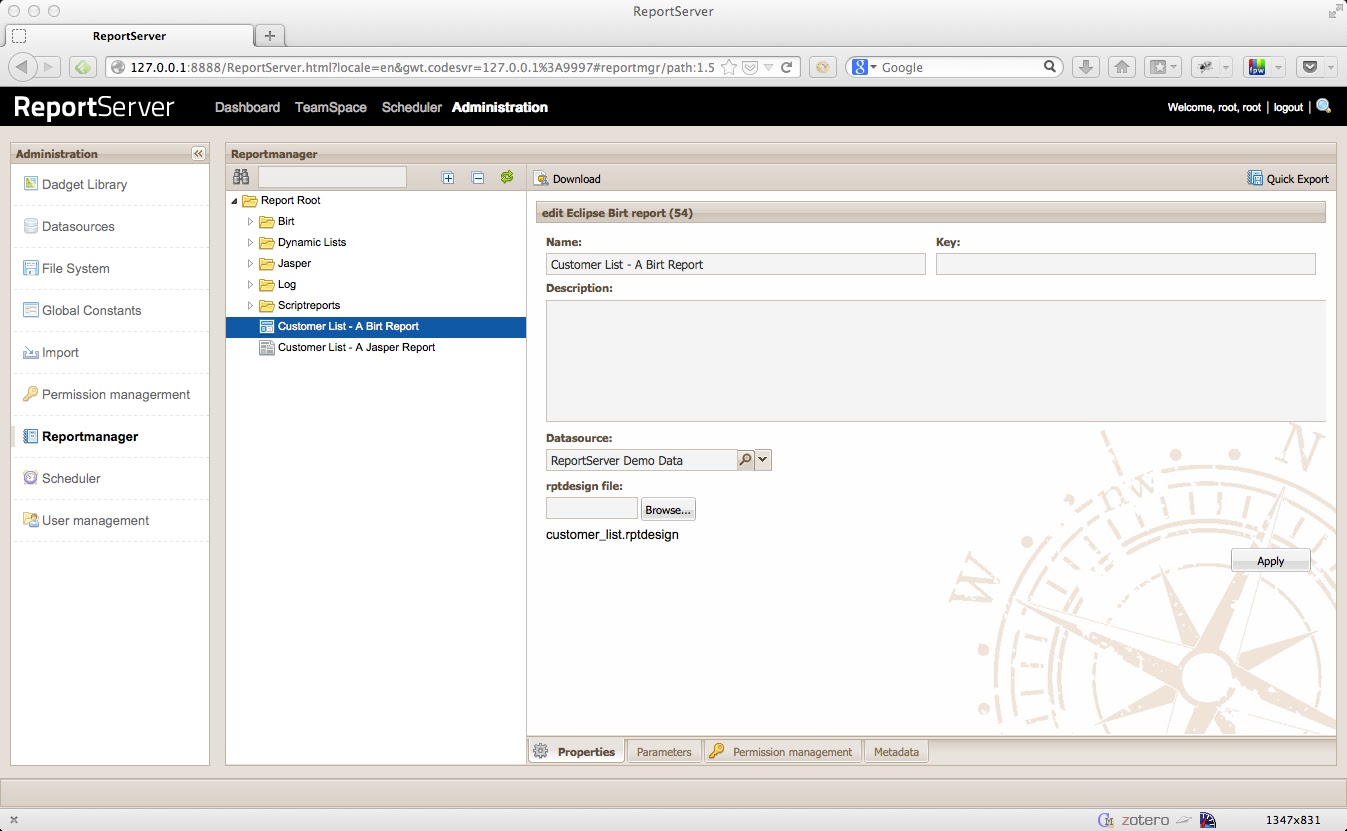Viewport: 1347px width, 831px height.
Task: Open the Administration module
Action: pyautogui.click(x=500, y=107)
